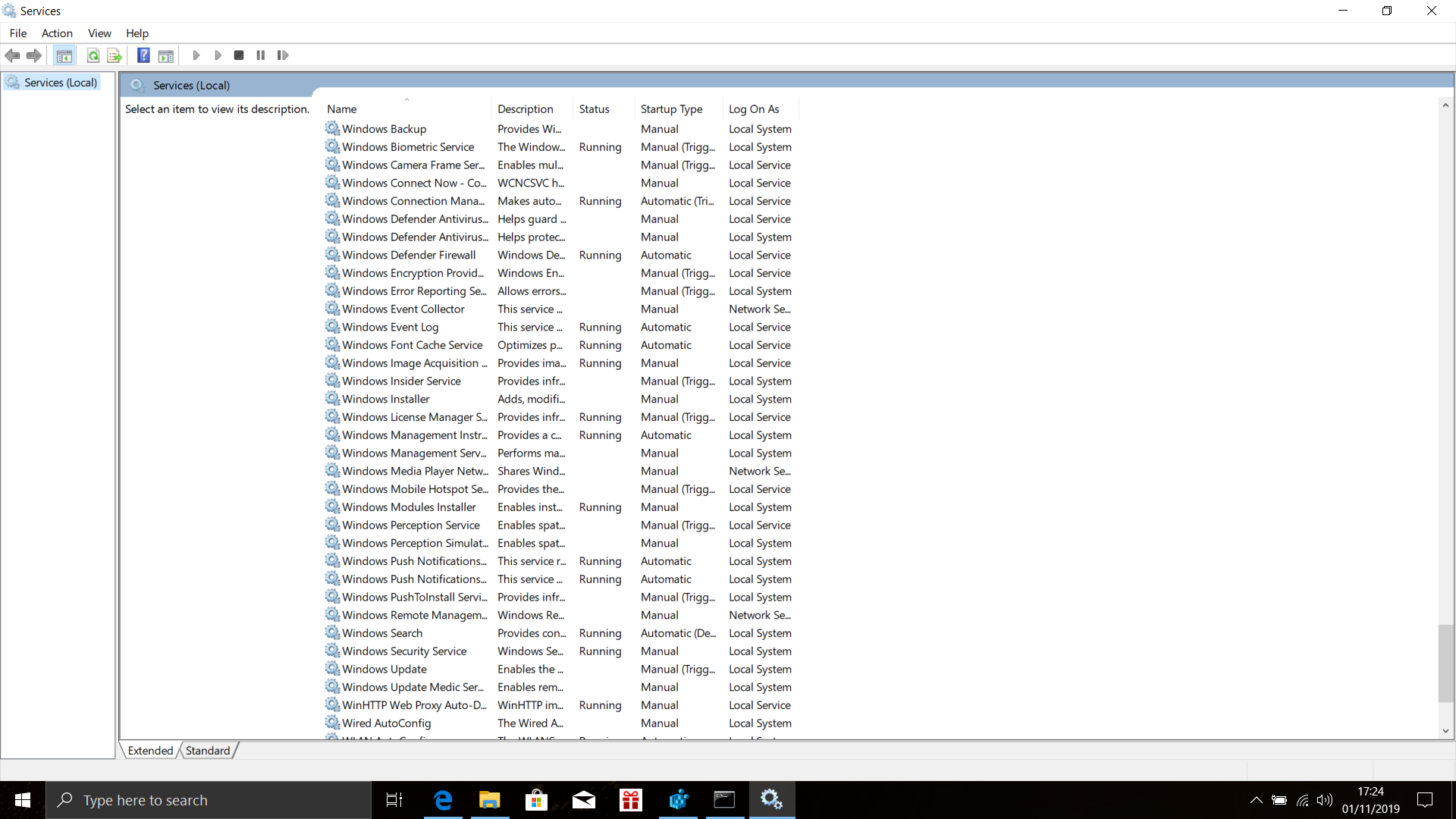Open the Action Center notifications icon

[x=1425, y=800]
